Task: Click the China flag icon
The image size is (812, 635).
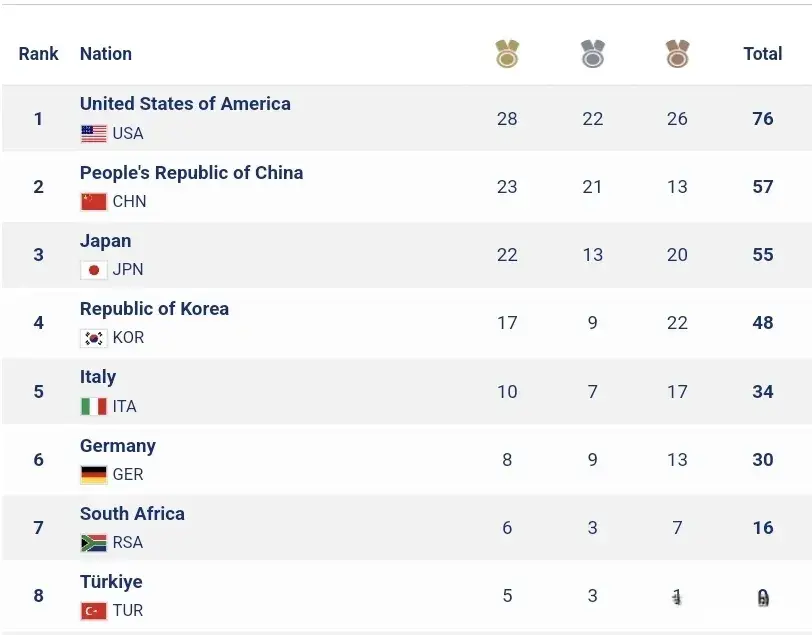Action: (94, 201)
